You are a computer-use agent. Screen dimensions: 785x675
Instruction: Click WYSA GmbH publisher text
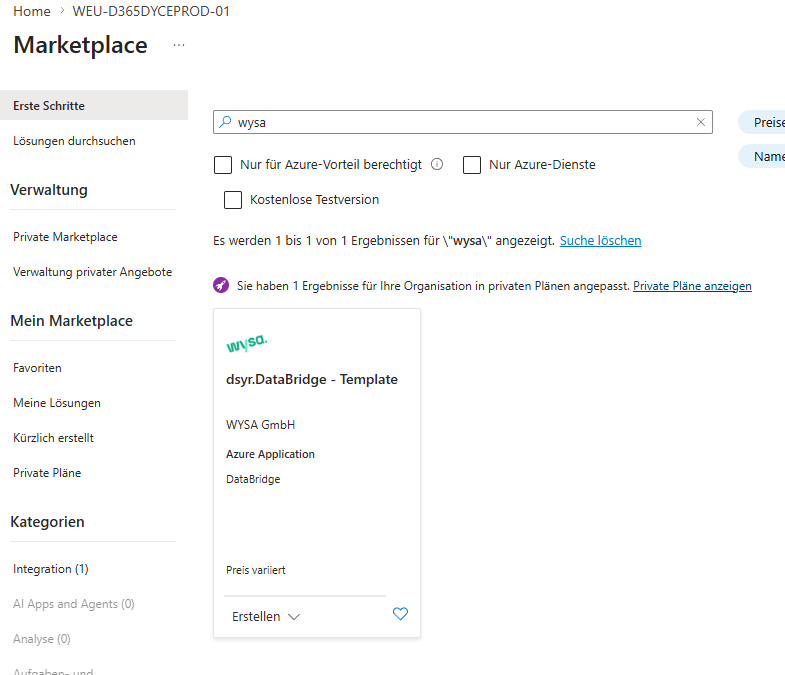tap(260, 425)
